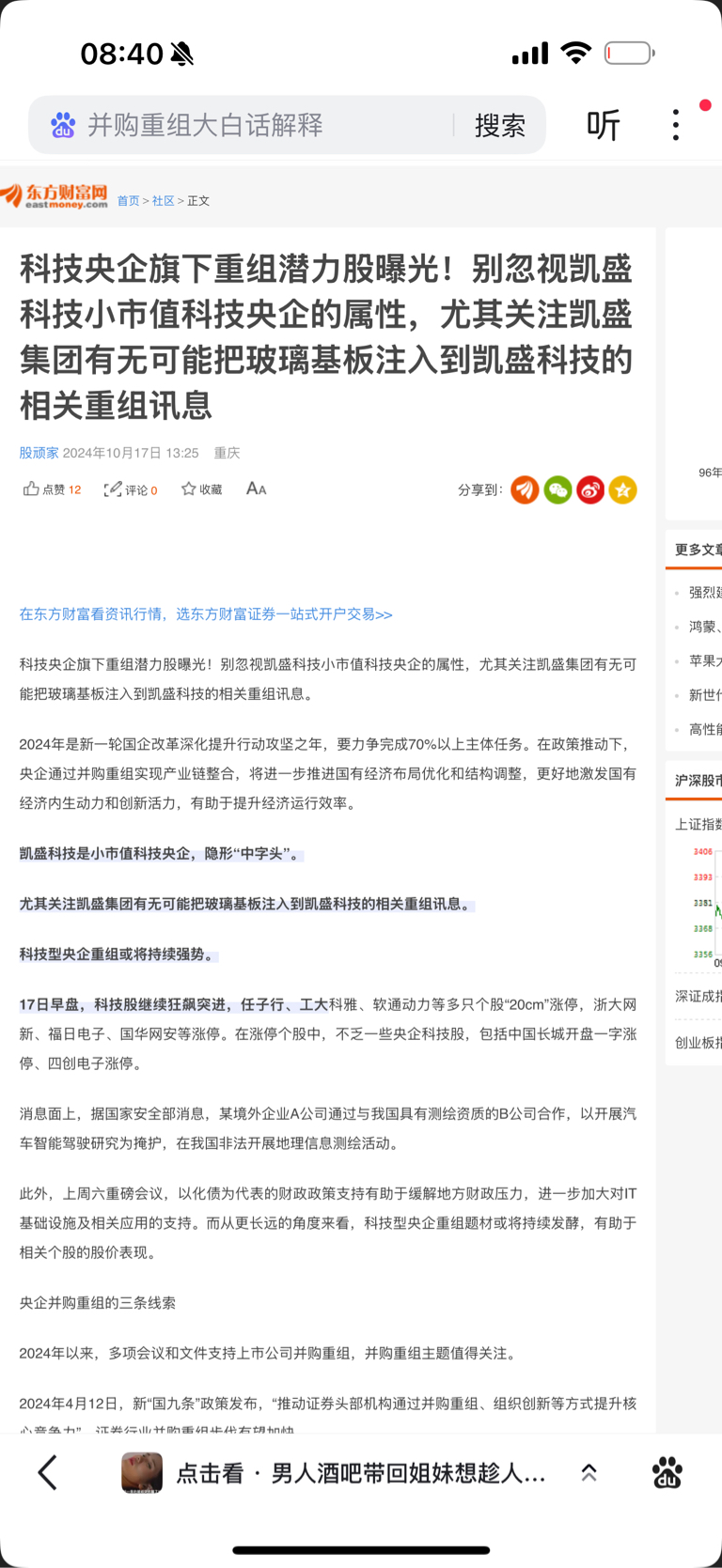
Task: Tap Baidu paw home icon at bottom
Action: pos(667,1472)
